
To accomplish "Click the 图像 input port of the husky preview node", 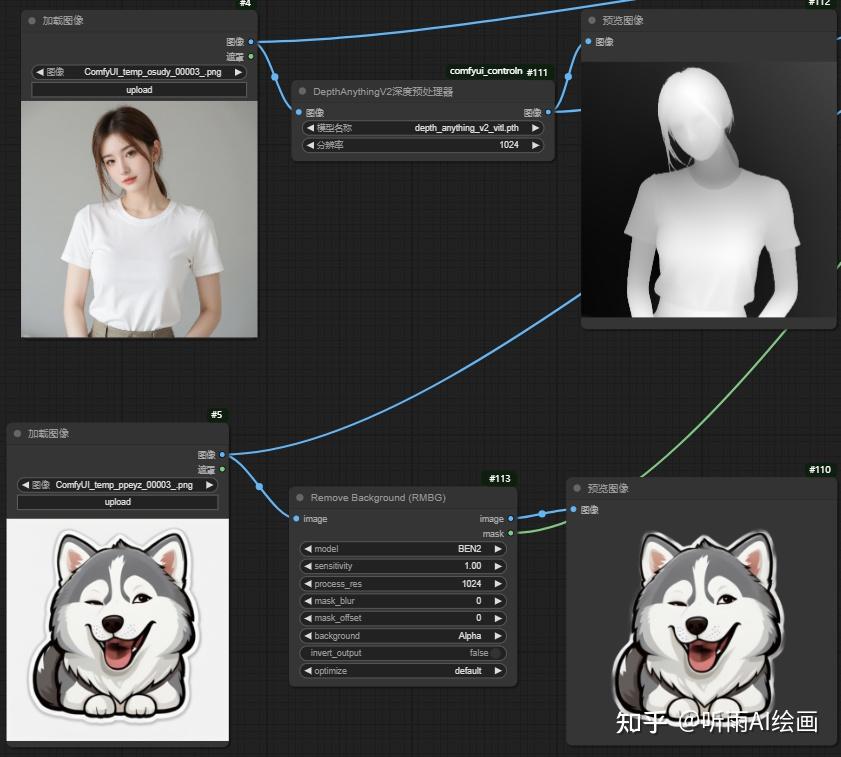I will coord(574,510).
